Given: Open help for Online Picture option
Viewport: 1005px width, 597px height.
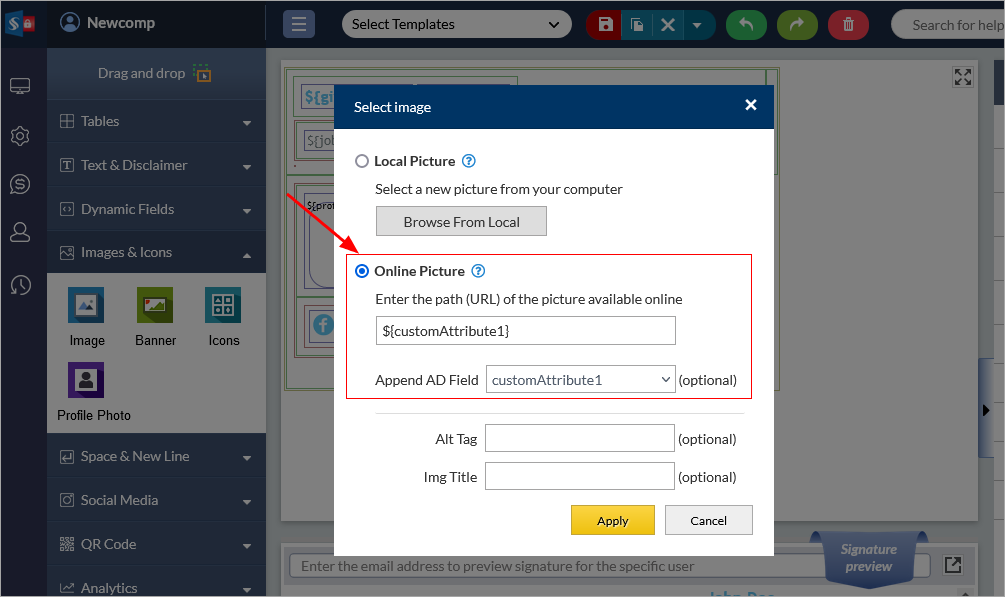Looking at the screenshot, I should (x=478, y=271).
